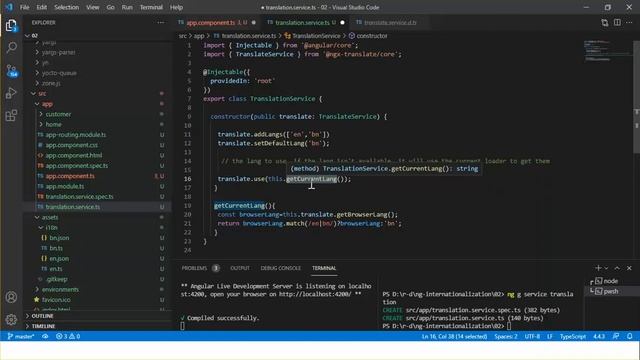
Task: Click the master branch status item
Action: (x=21, y=336)
